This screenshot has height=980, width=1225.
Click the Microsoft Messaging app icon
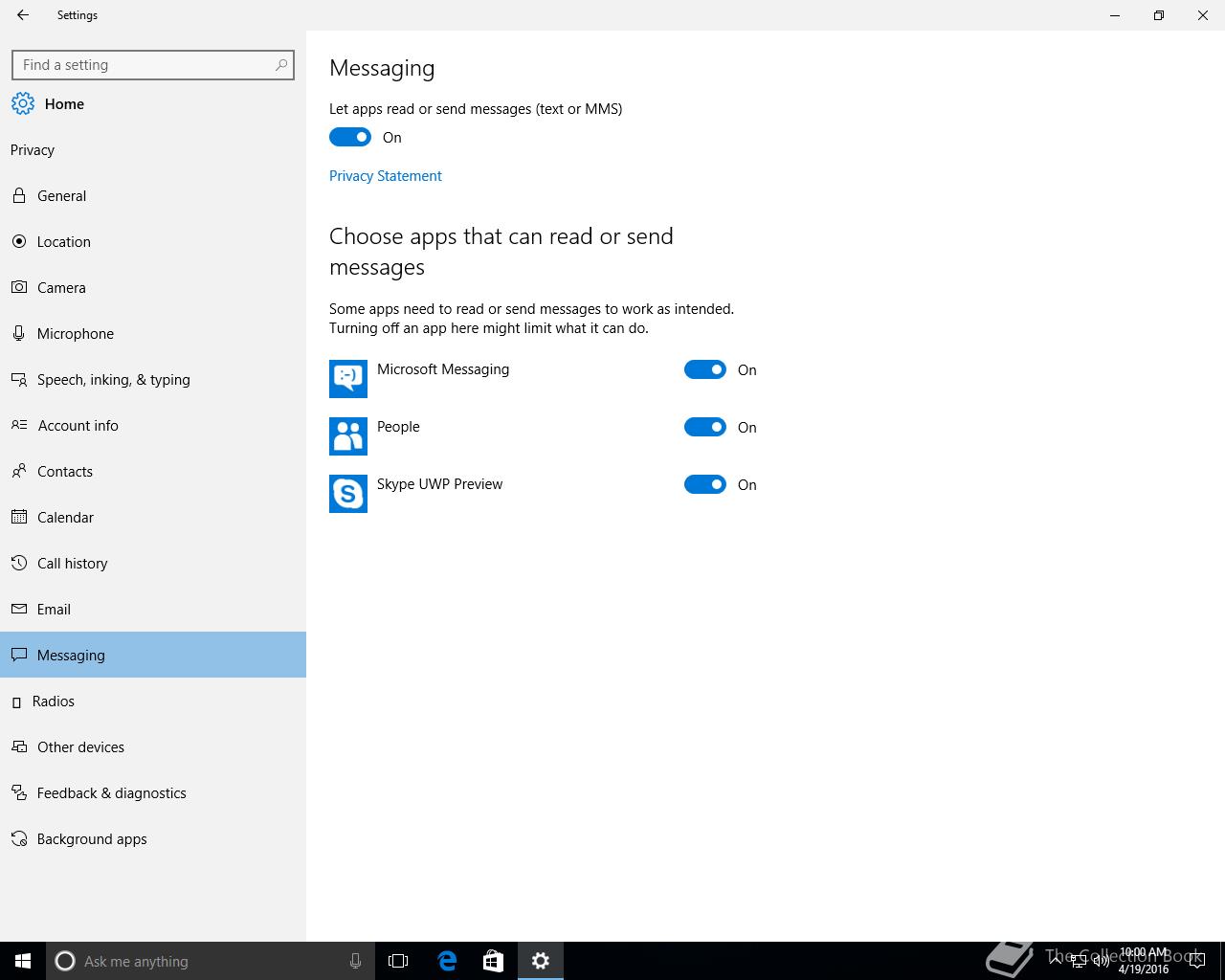click(348, 379)
